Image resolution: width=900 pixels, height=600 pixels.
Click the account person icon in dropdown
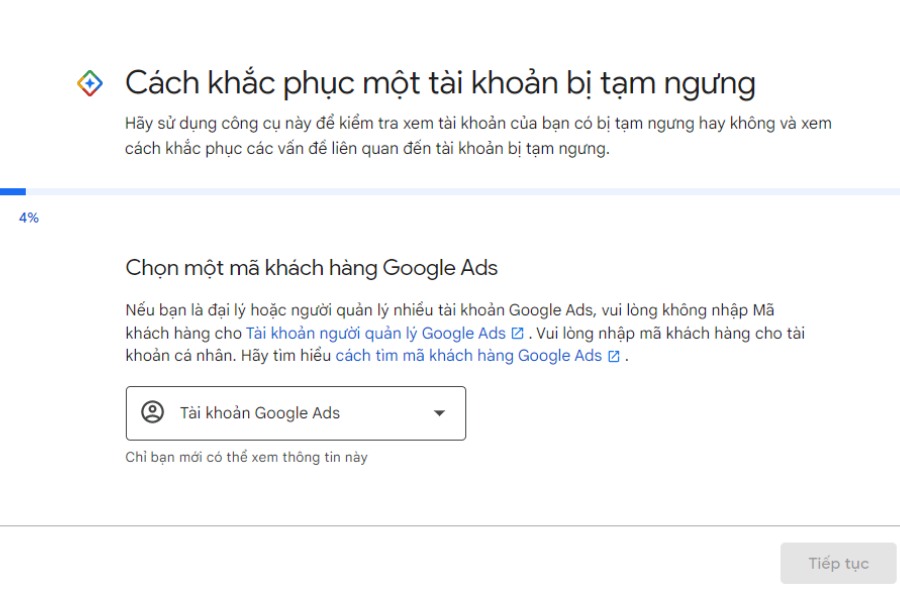153,412
